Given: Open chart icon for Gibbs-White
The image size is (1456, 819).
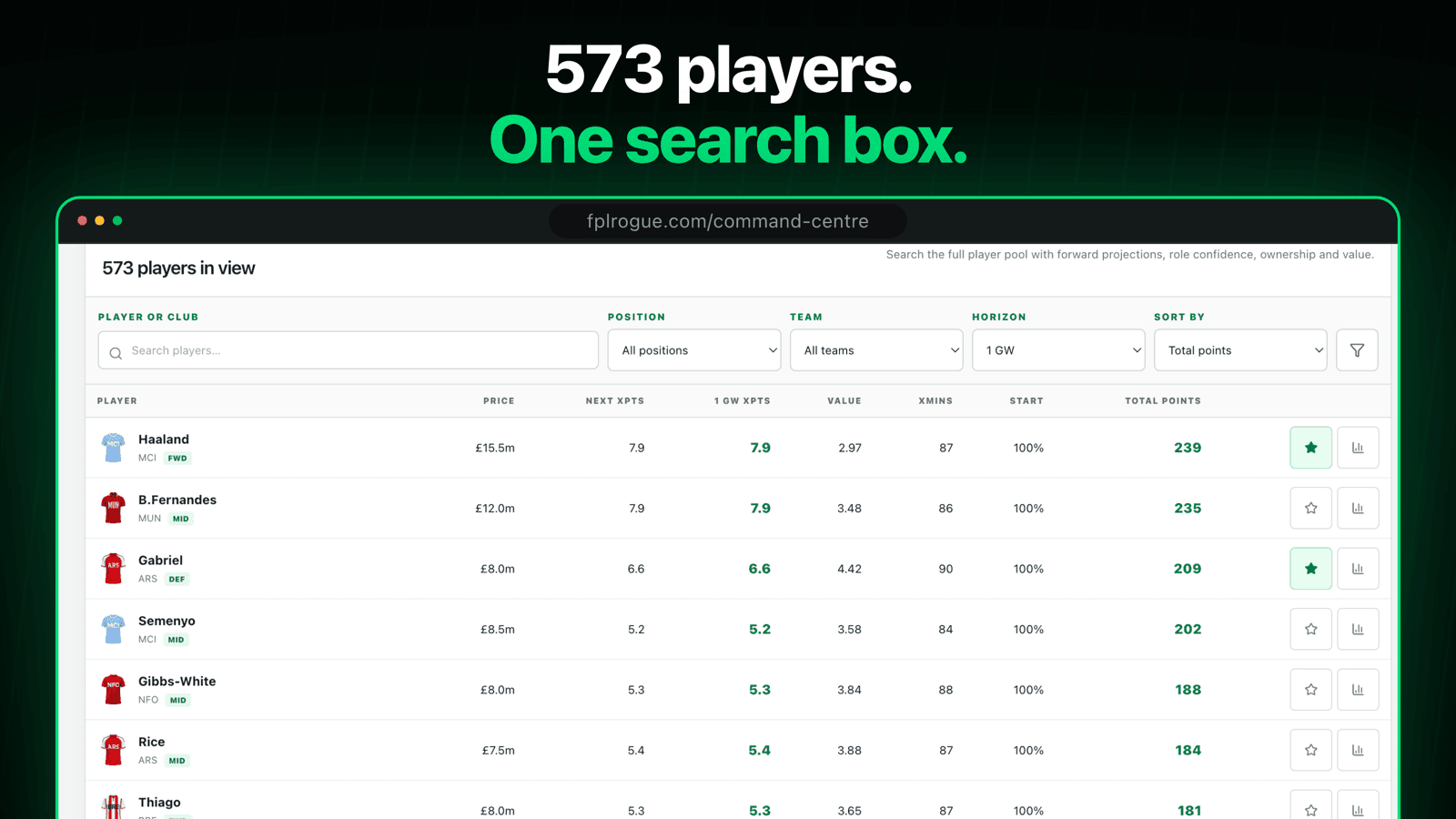Looking at the screenshot, I should point(1358,690).
